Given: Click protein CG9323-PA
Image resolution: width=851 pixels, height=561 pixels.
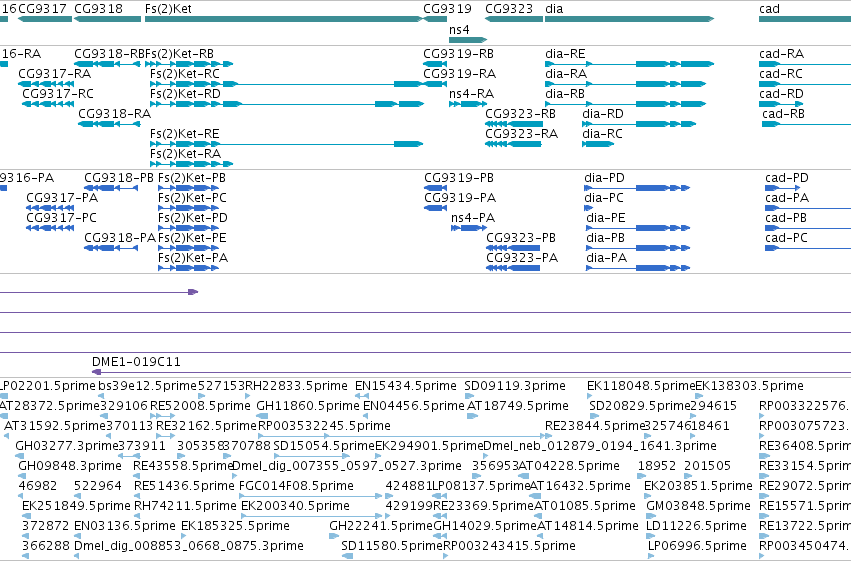Looking at the screenshot, I should 522,258.
